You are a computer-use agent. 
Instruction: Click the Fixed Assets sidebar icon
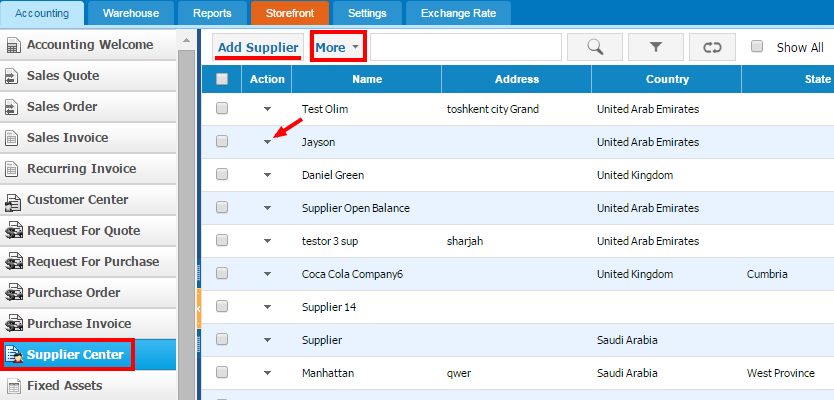click(x=12, y=386)
